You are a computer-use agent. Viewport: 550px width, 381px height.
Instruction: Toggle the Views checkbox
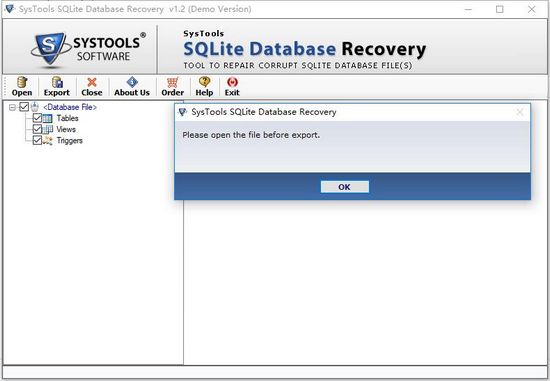tap(37, 129)
